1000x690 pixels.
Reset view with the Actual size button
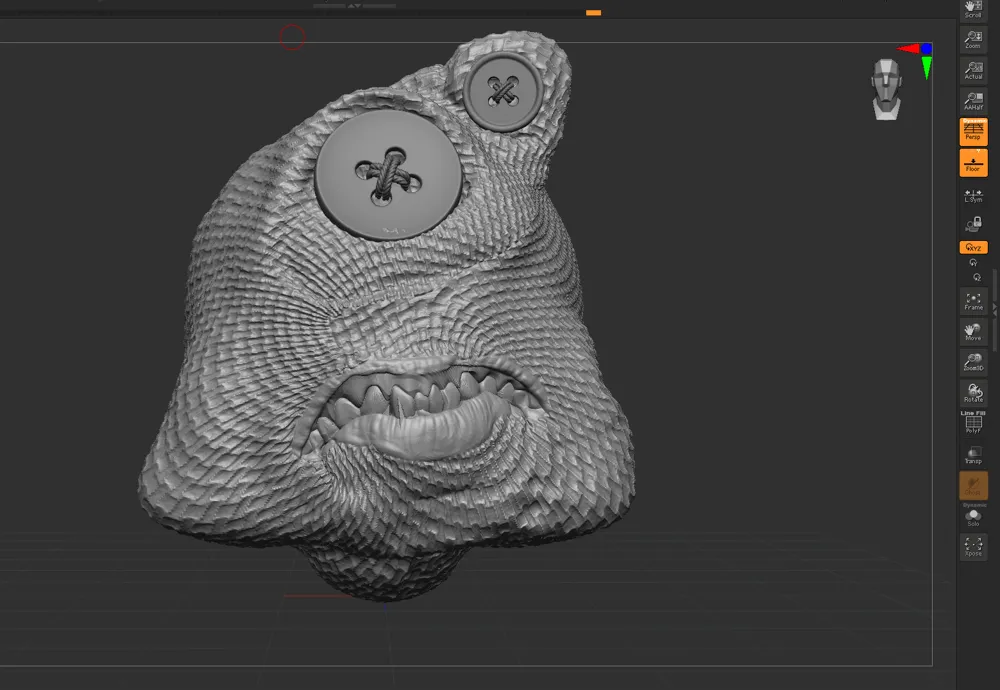(x=973, y=70)
